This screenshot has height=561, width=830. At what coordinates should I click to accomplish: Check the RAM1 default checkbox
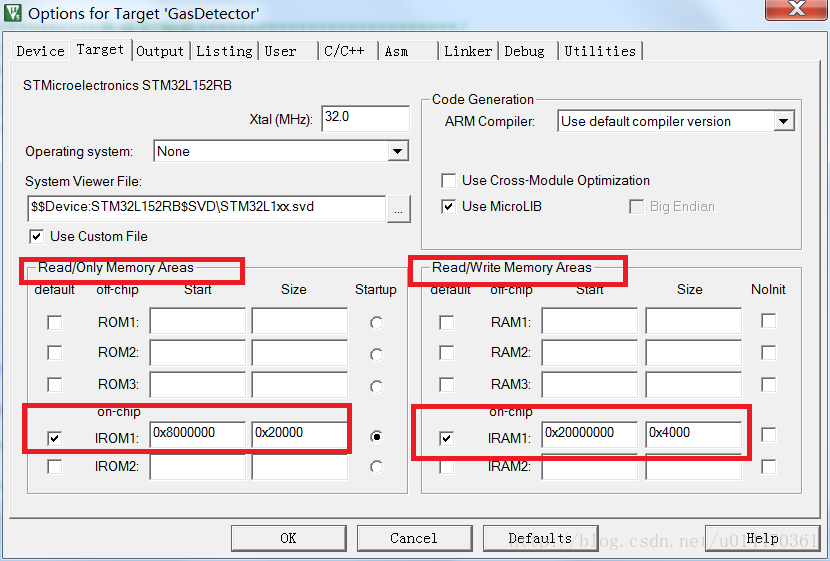(x=447, y=322)
